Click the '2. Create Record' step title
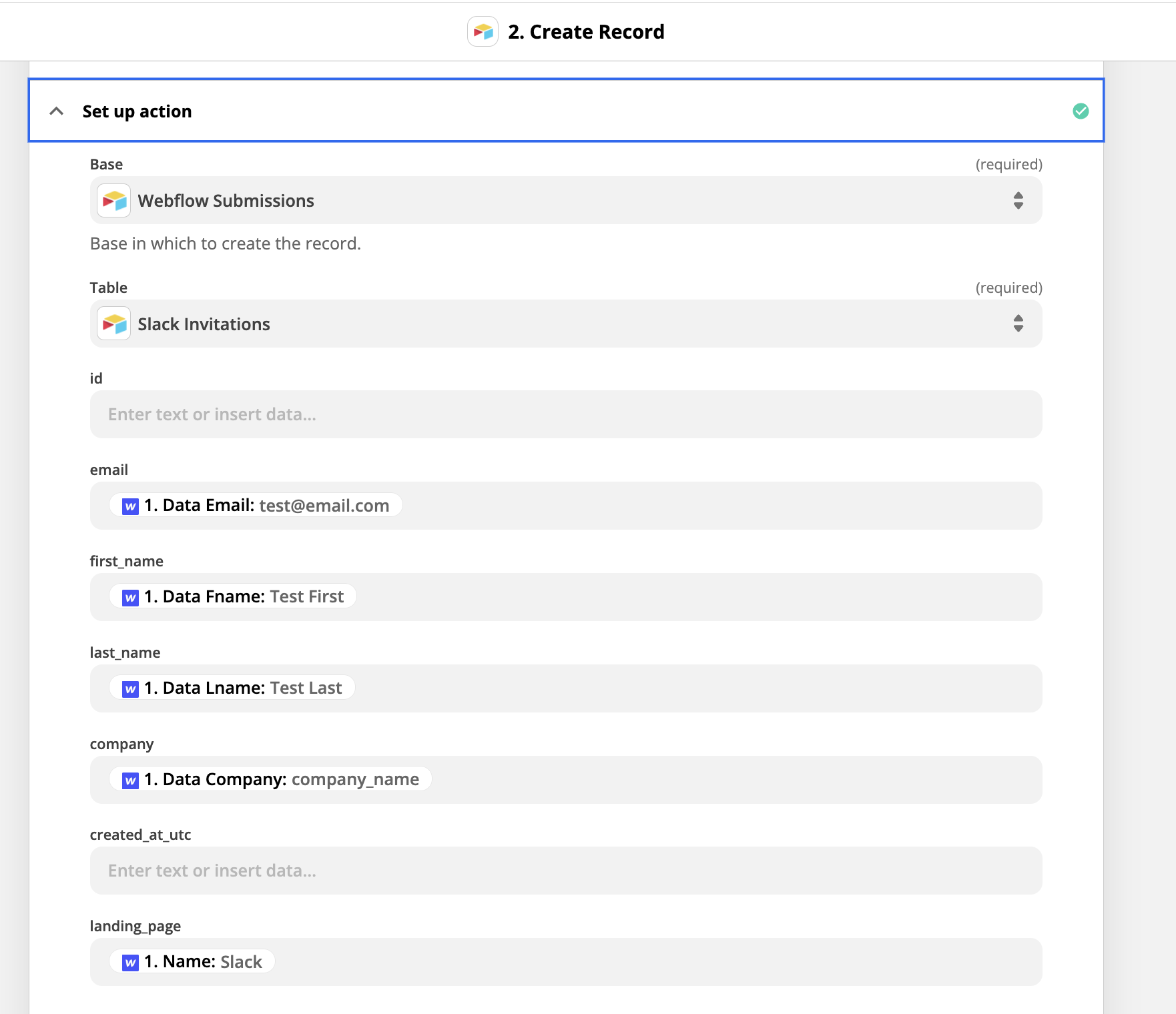Viewport: 1176px width, 1014px height. pyautogui.click(x=586, y=31)
